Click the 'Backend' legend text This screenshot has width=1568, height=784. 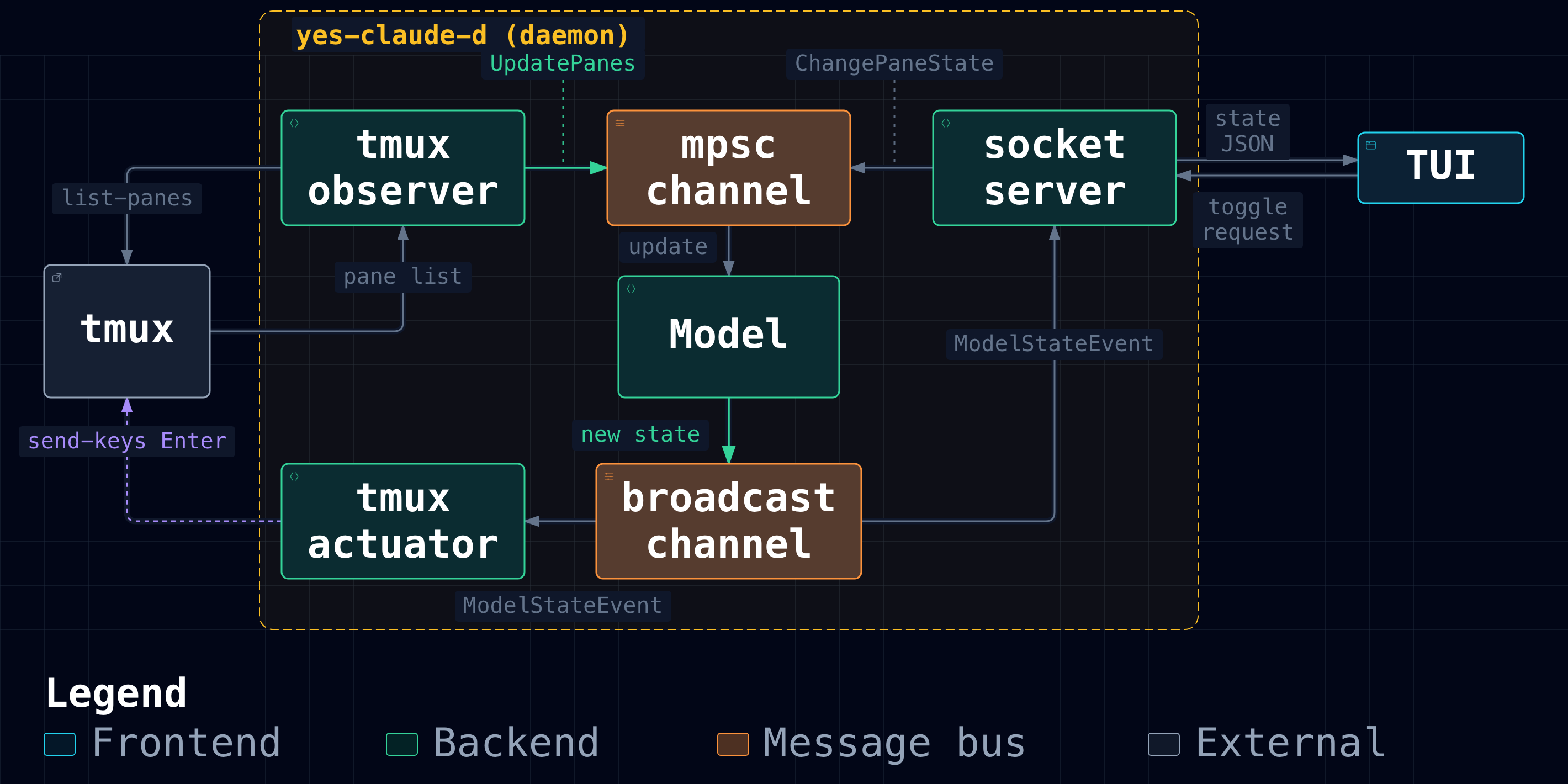[516, 744]
